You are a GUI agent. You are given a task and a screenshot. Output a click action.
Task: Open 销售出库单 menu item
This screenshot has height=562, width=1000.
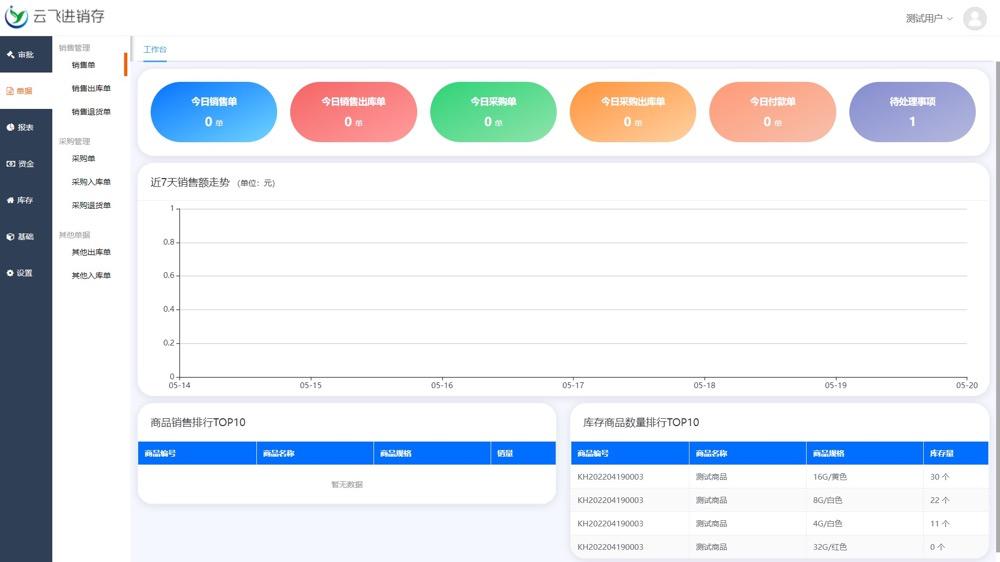91,88
